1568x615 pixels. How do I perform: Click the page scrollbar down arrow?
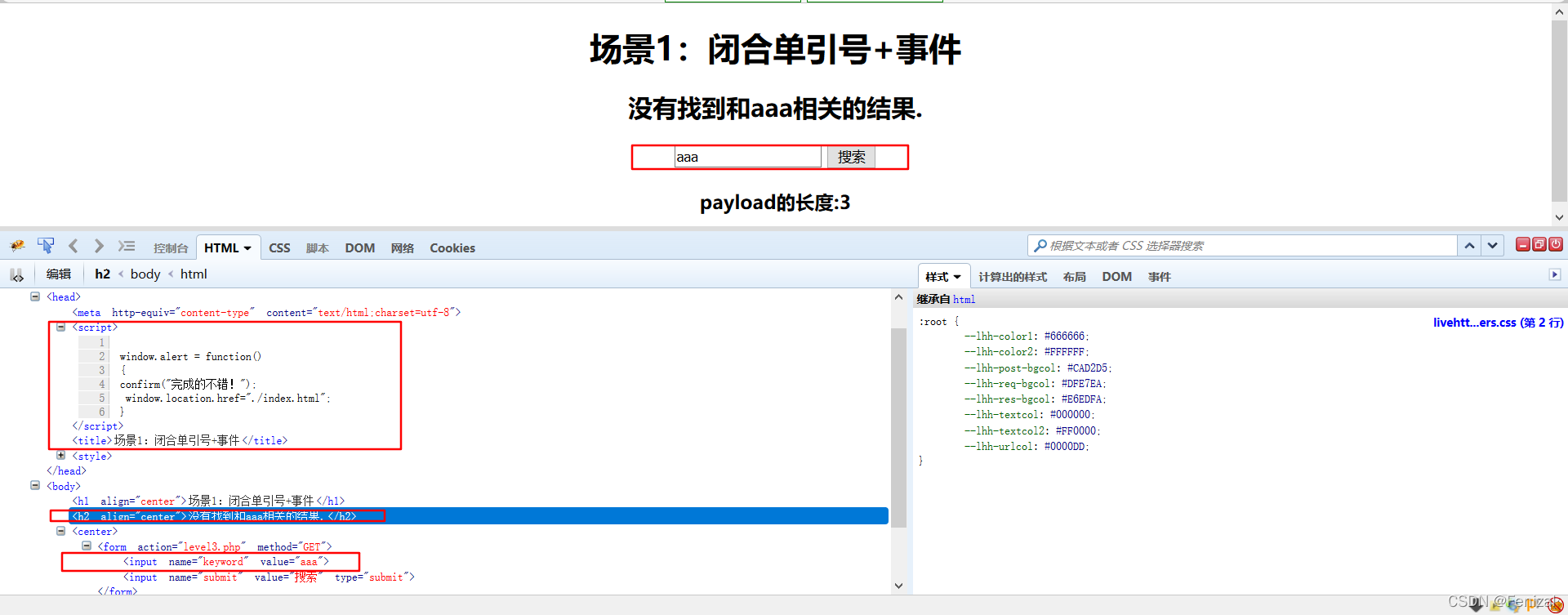(x=1559, y=217)
